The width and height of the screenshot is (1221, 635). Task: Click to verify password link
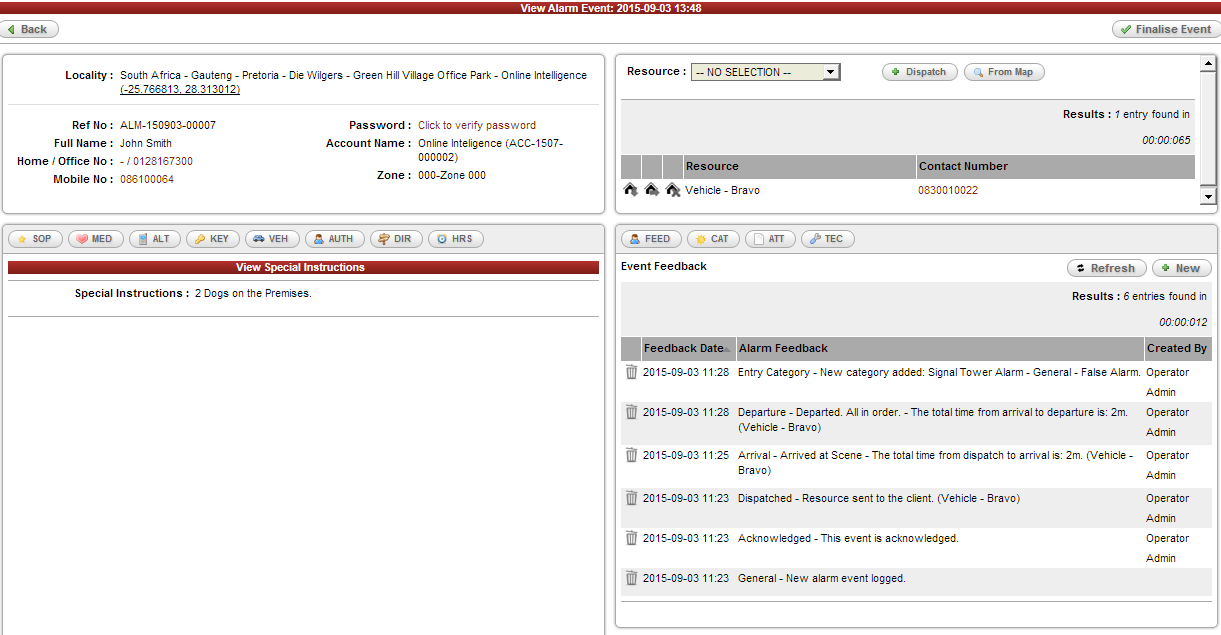(477, 125)
